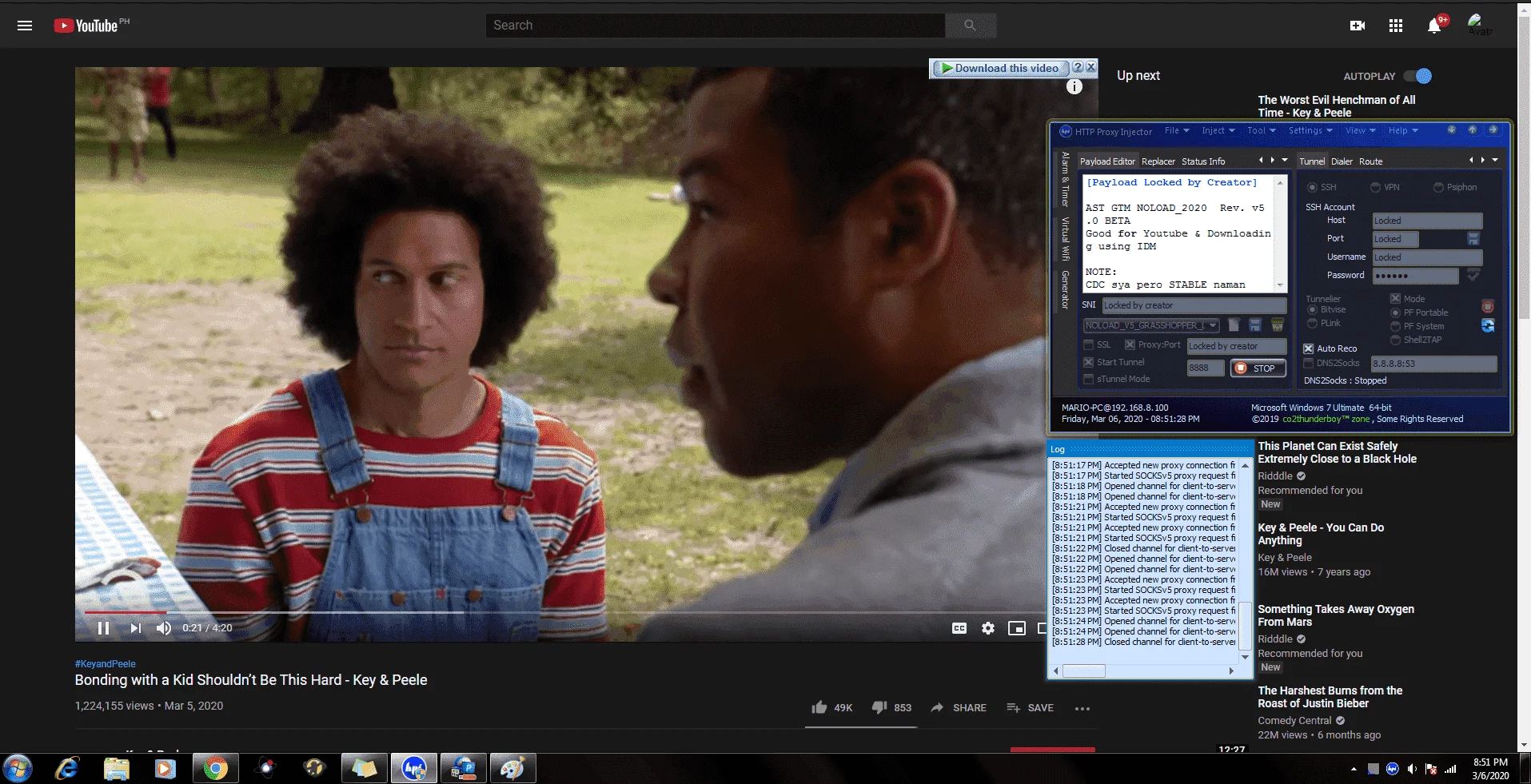
Task: Open the YouTube hamburger guide menu
Action: point(25,26)
